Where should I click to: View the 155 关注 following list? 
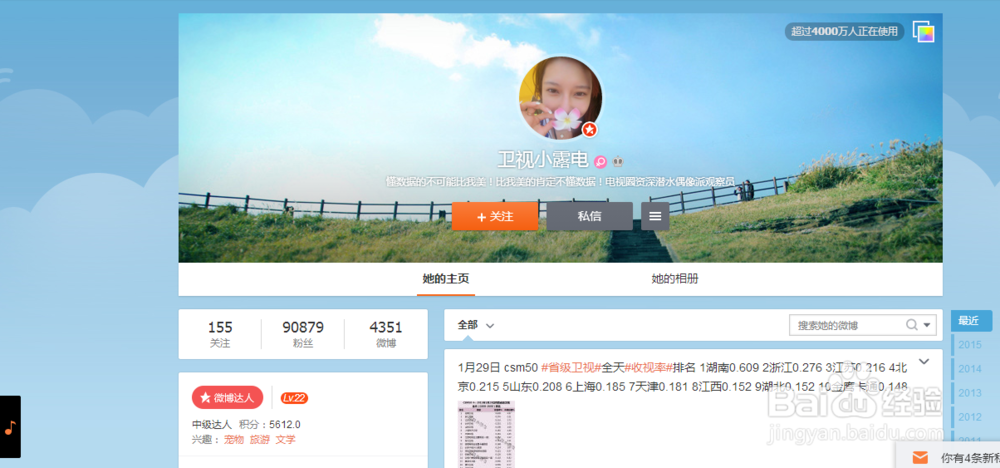(220, 334)
